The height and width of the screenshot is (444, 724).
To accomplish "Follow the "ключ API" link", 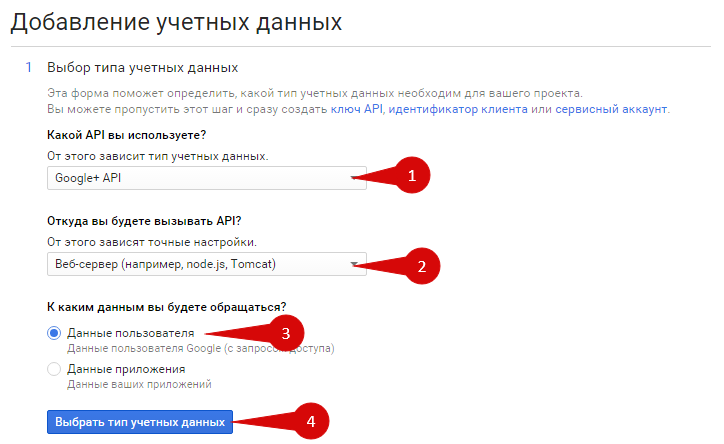I will pyautogui.click(x=357, y=109).
